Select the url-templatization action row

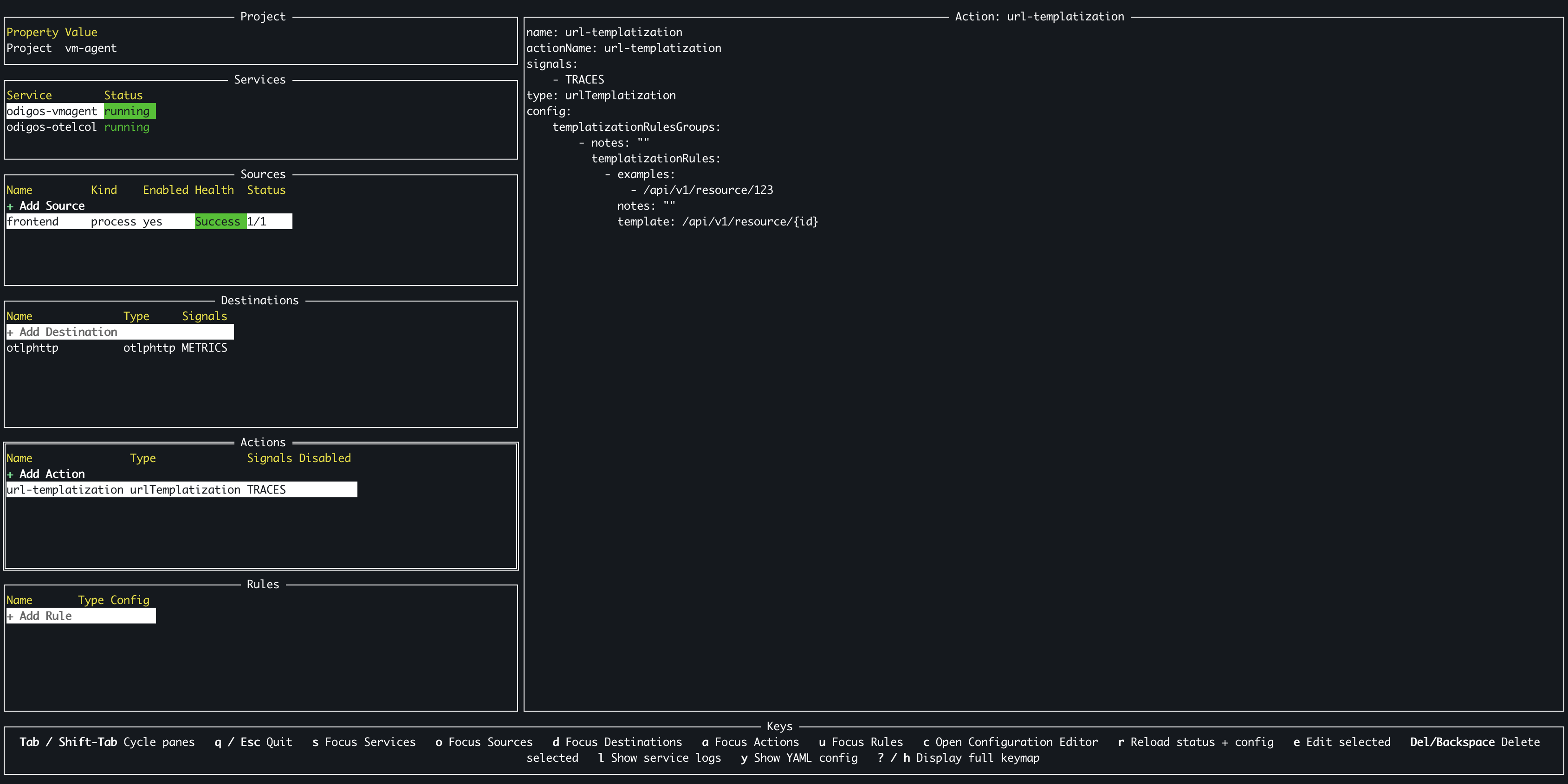click(x=65, y=490)
